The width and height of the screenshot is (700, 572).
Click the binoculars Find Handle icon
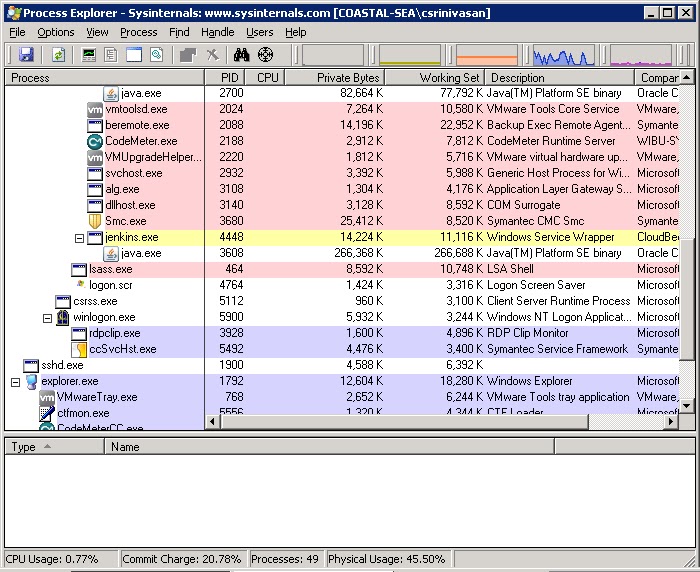pyautogui.click(x=242, y=55)
